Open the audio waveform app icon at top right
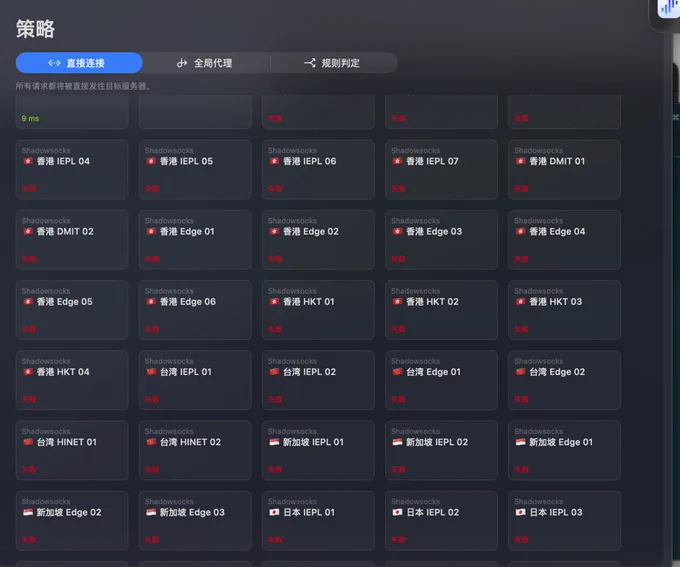 [668, 8]
